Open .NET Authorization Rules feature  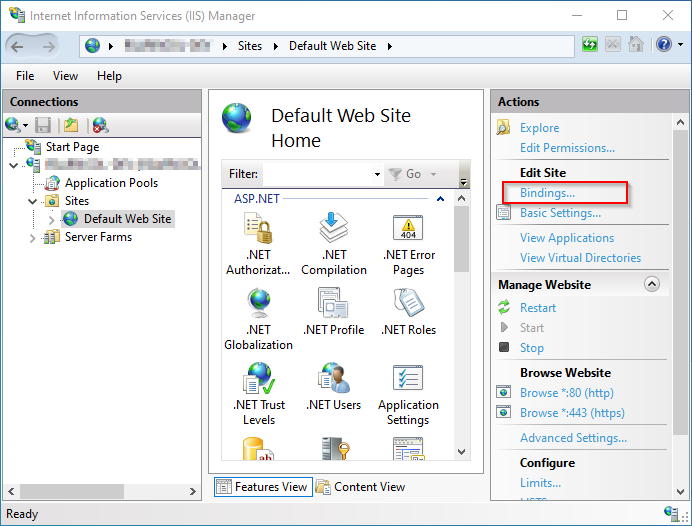(258, 244)
